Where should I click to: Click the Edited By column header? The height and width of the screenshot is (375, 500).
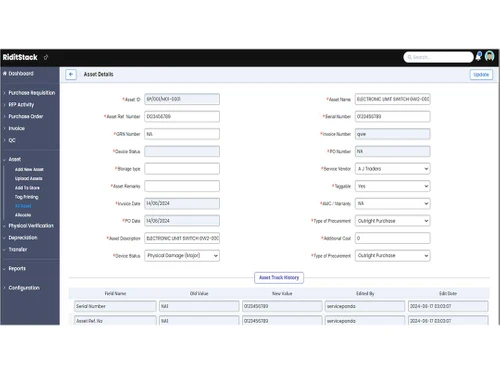365,294
